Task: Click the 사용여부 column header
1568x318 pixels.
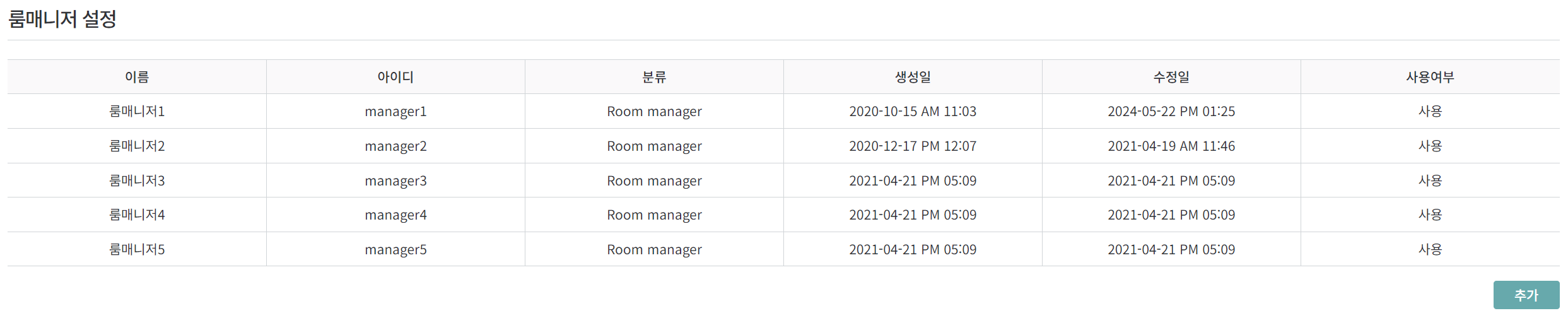Action: coord(1430,77)
